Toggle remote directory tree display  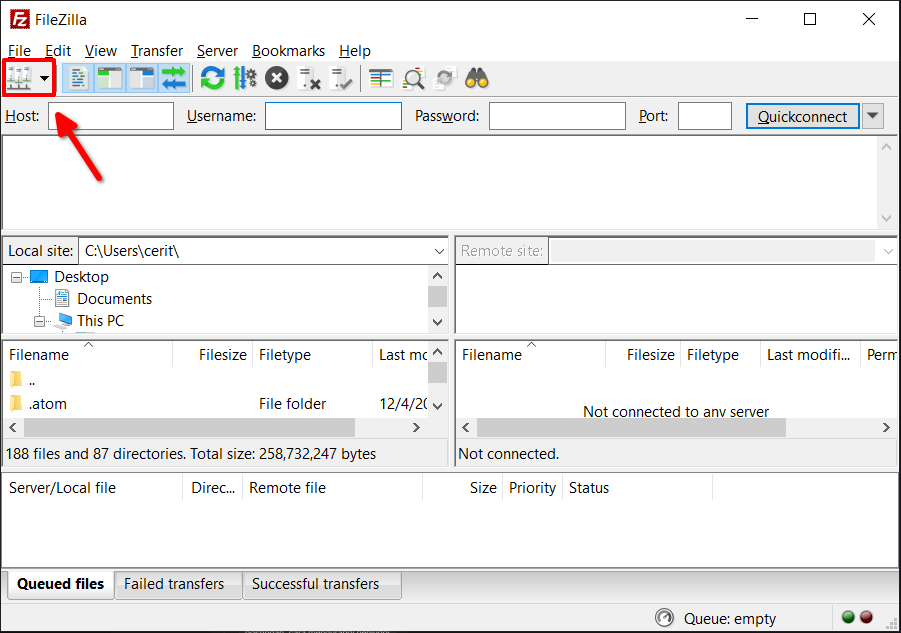142,78
